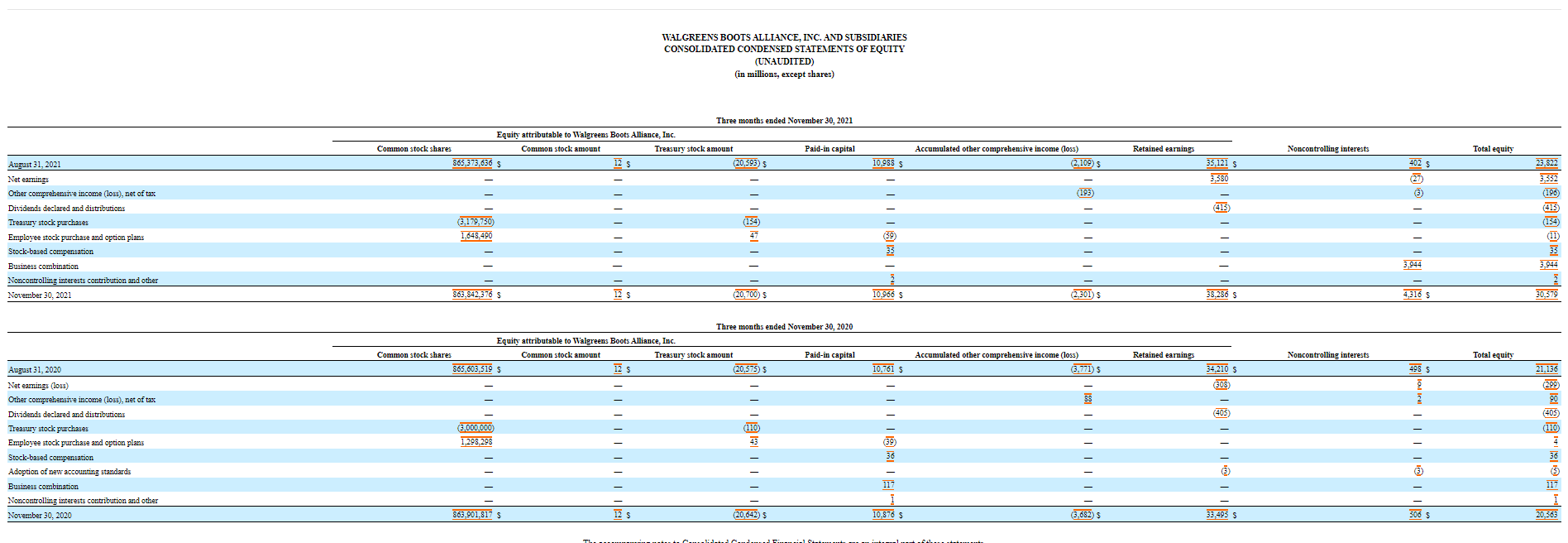Image resolution: width=1568 pixels, height=543 pixels.
Task: Click treasury stock purchases shares (3,179,750)
Action: [x=476, y=221]
